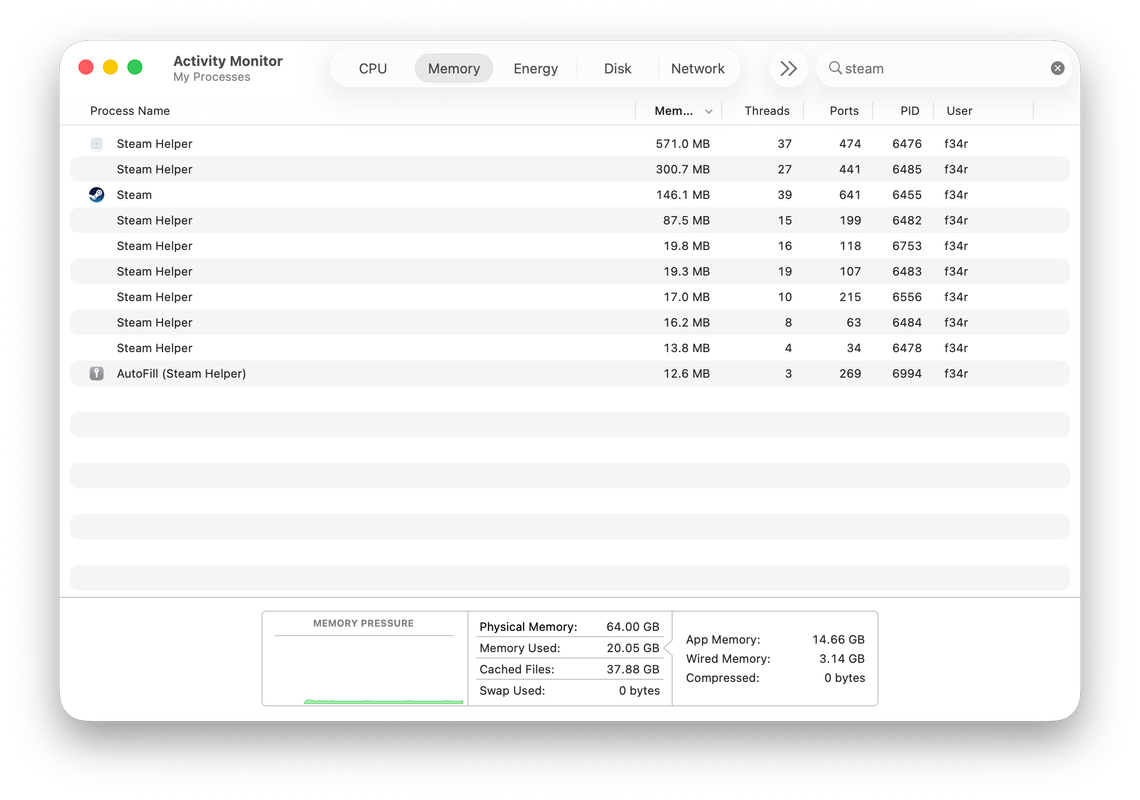Viewport: 1140px width, 800px height.
Task: Click the My Processes subtitle
Action: point(212,77)
